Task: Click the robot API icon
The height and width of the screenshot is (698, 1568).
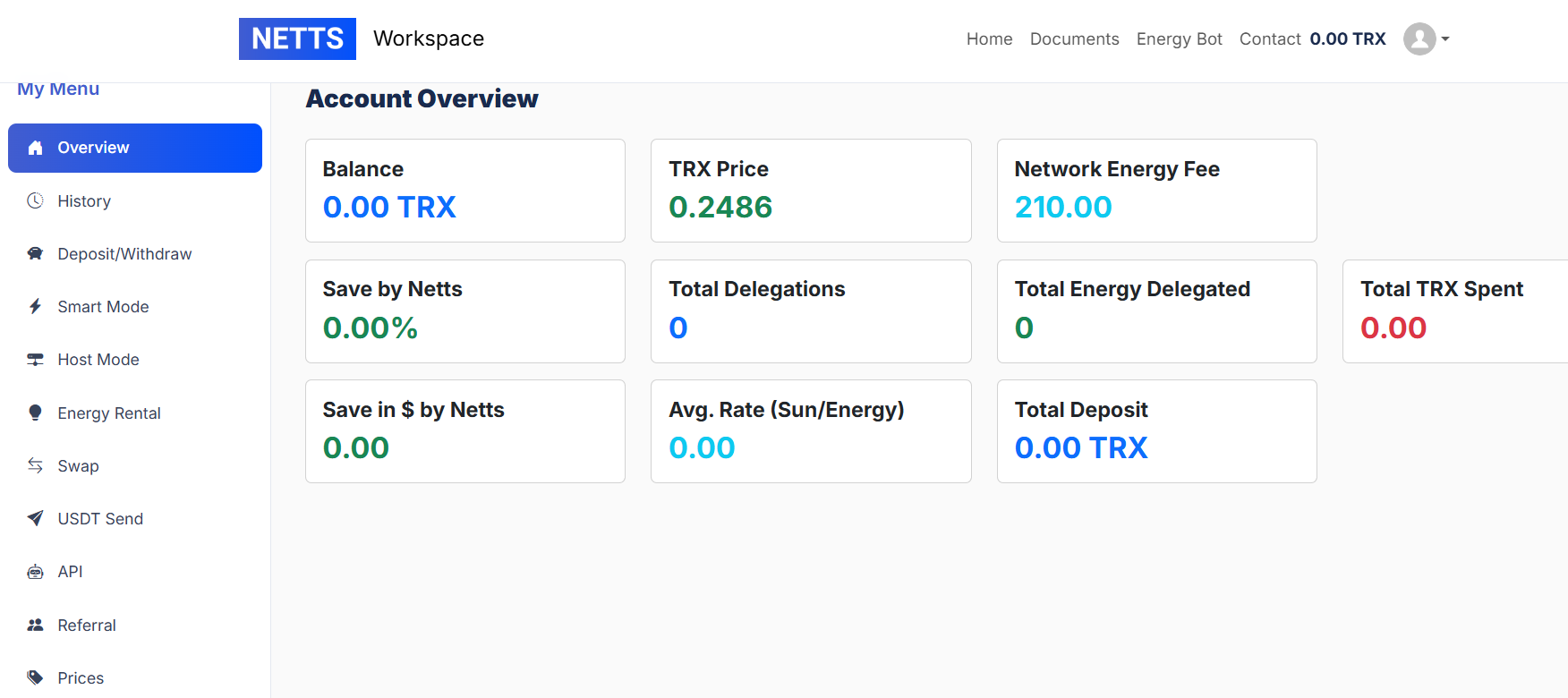Action: [36, 572]
